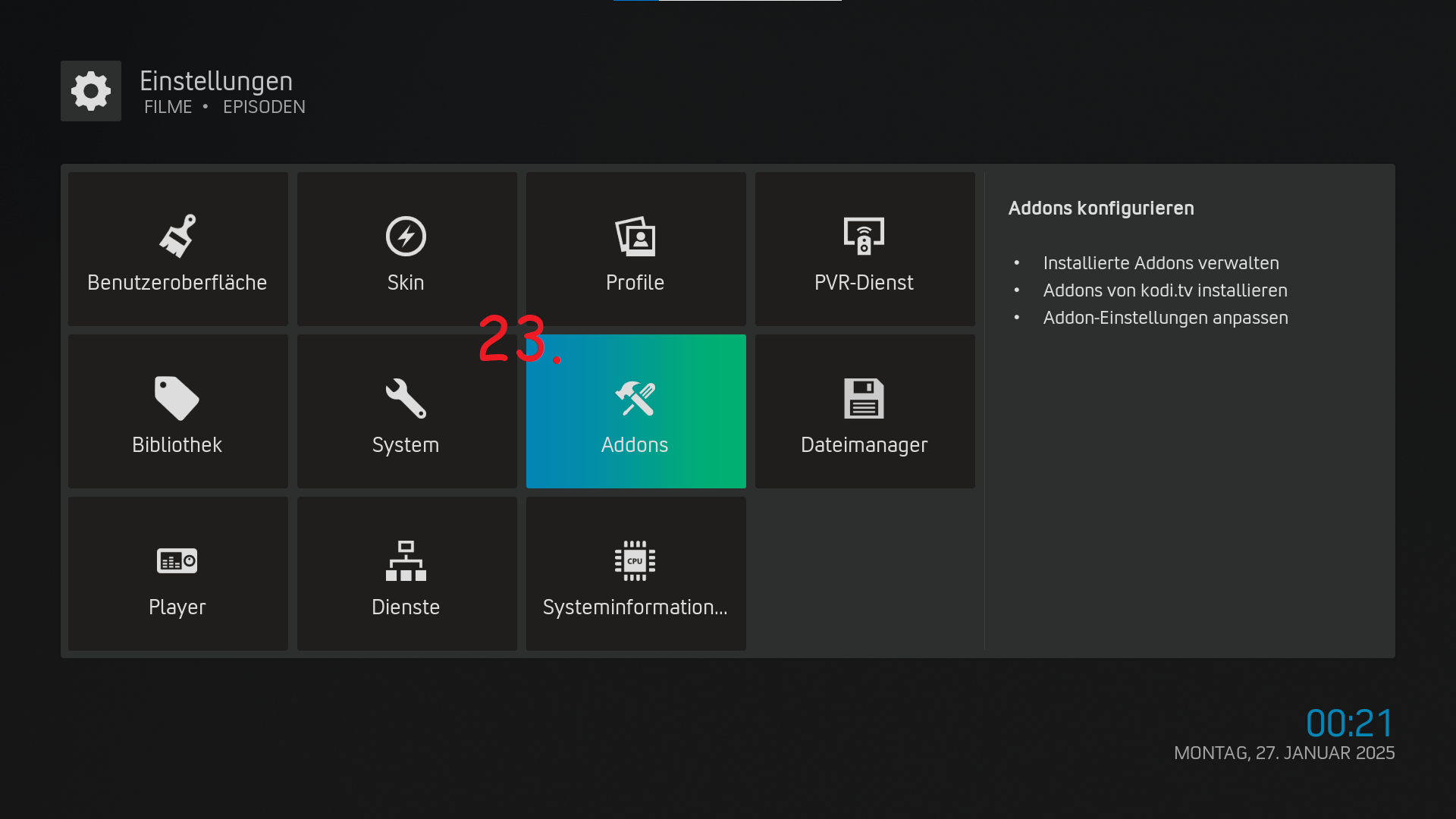
Task: Click 'Addons von kodi.tv installieren' text
Action: pyautogui.click(x=1165, y=290)
